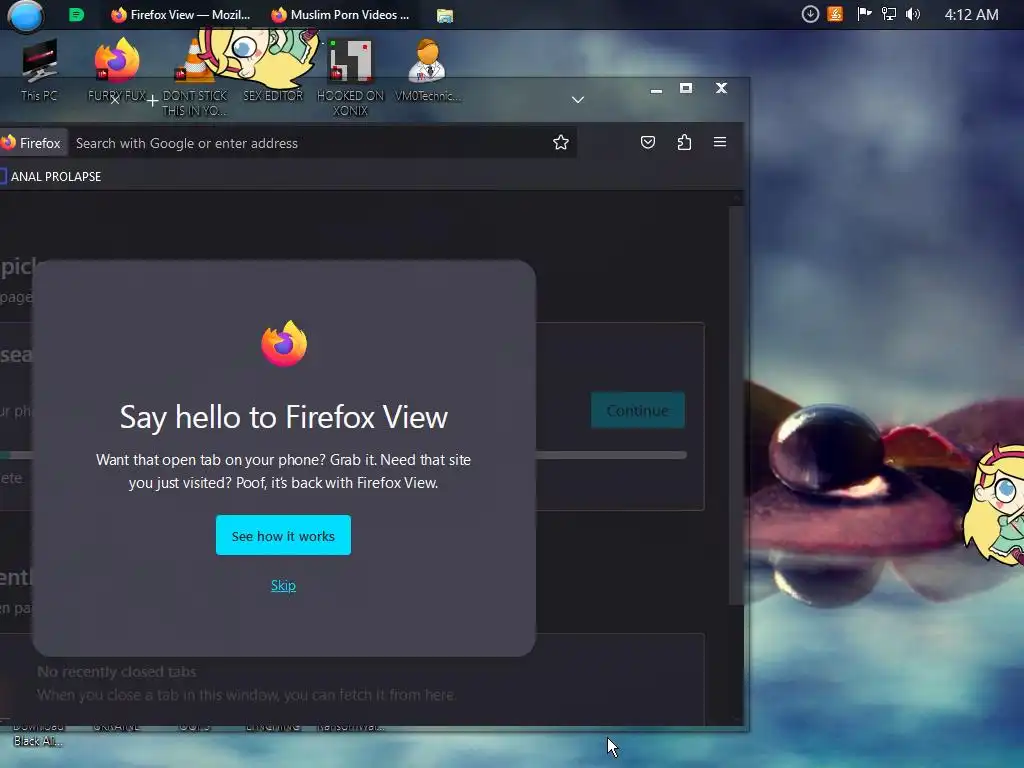1024x768 pixels.
Task: Switch to Firefox View taskbar window
Action: (x=180, y=14)
